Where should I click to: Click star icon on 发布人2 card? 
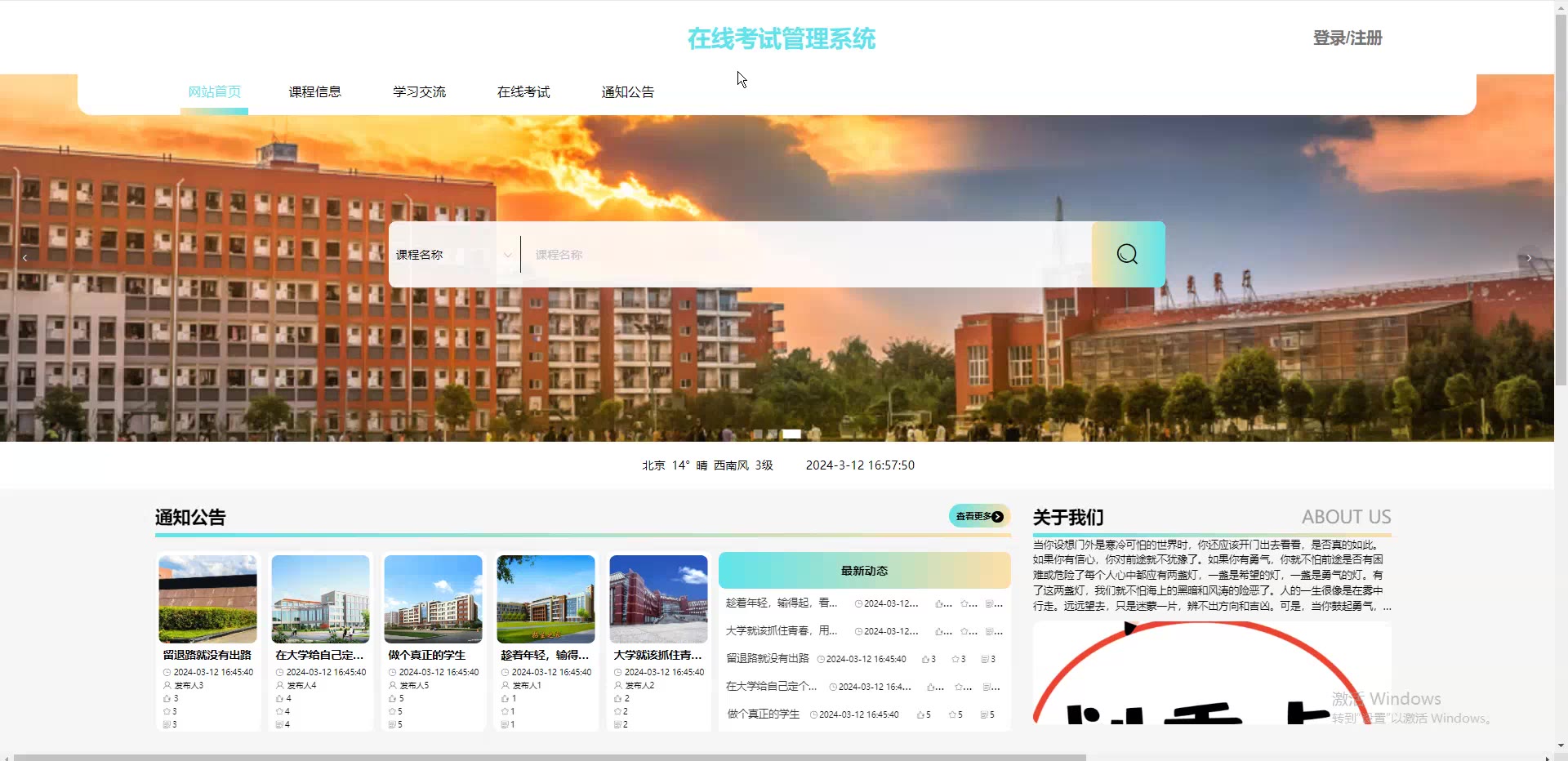[x=617, y=712]
